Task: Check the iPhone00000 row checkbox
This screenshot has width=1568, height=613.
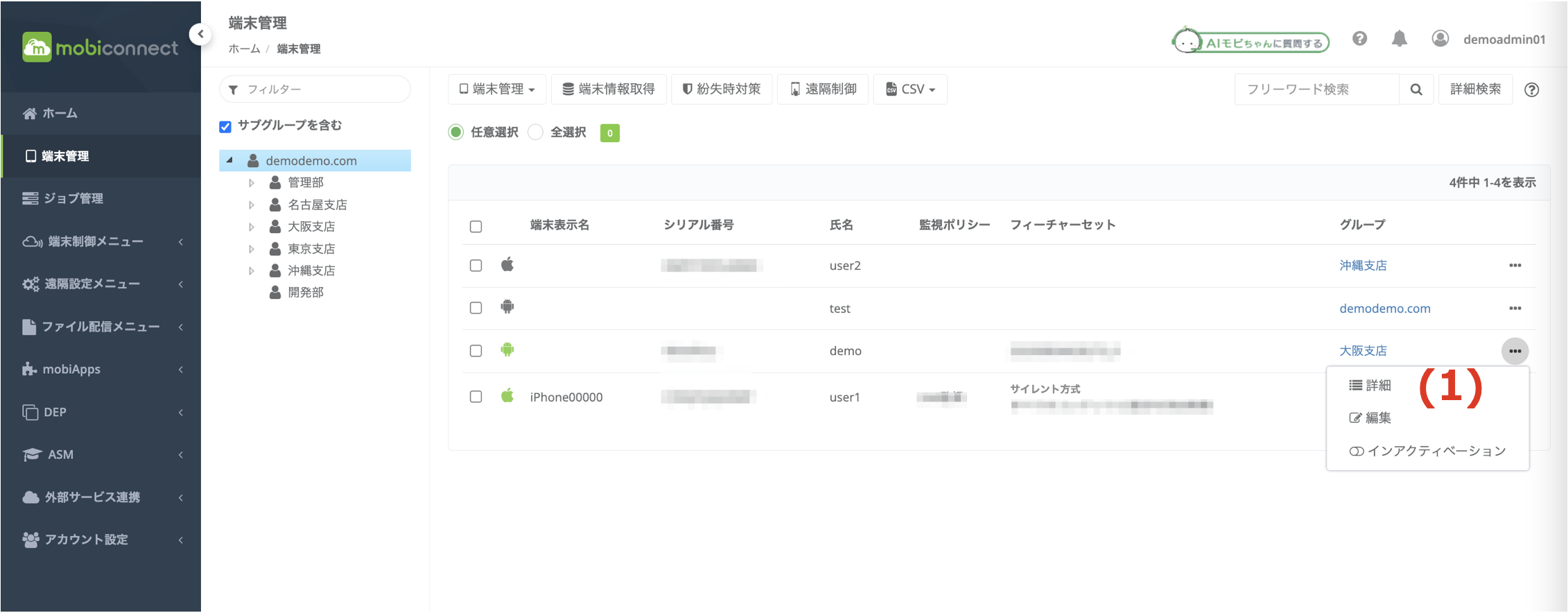Action: click(476, 397)
